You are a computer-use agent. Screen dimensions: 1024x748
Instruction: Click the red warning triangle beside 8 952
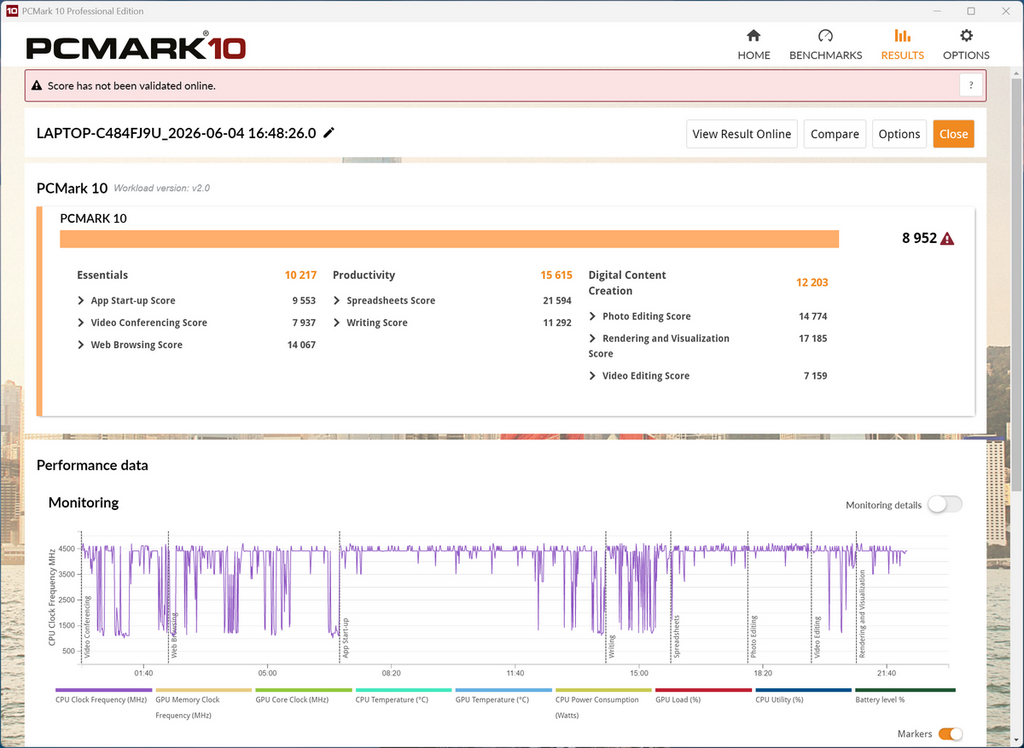click(947, 238)
